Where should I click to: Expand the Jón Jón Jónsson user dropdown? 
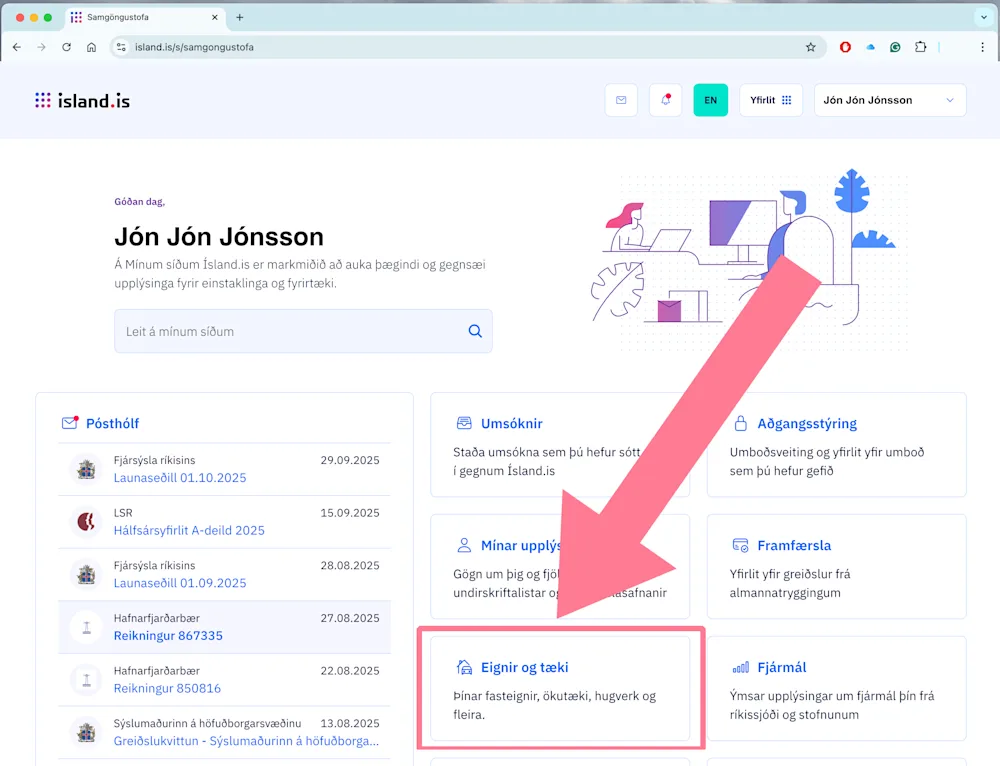point(890,100)
